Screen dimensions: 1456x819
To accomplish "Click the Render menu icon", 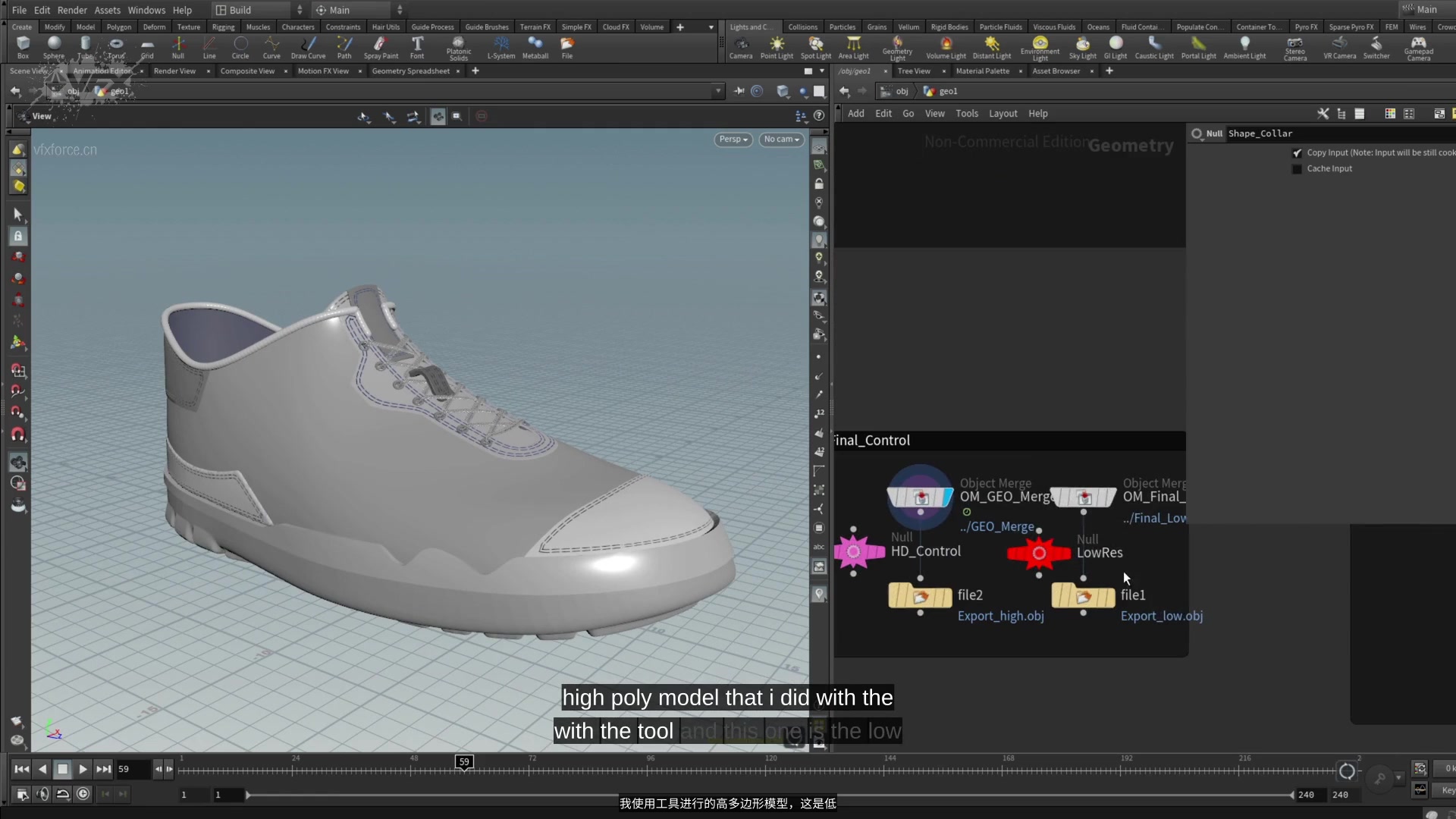I will (71, 9).
